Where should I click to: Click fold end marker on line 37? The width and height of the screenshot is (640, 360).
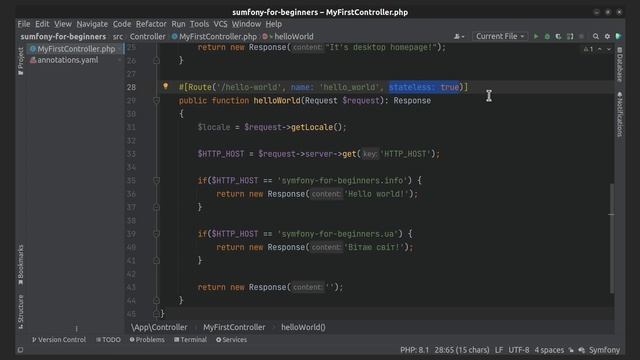pyautogui.click(x=156, y=207)
